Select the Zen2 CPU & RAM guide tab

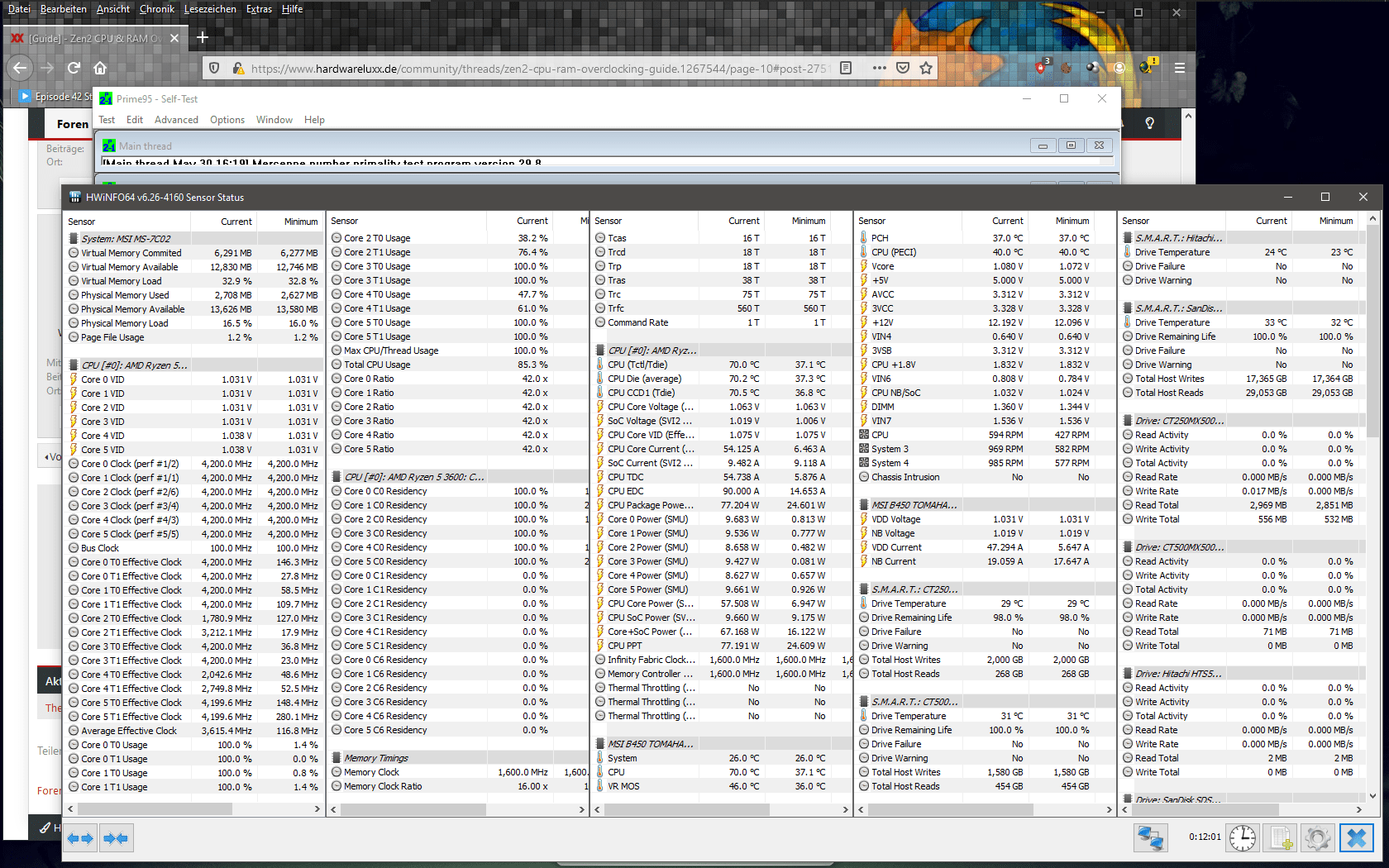94,38
